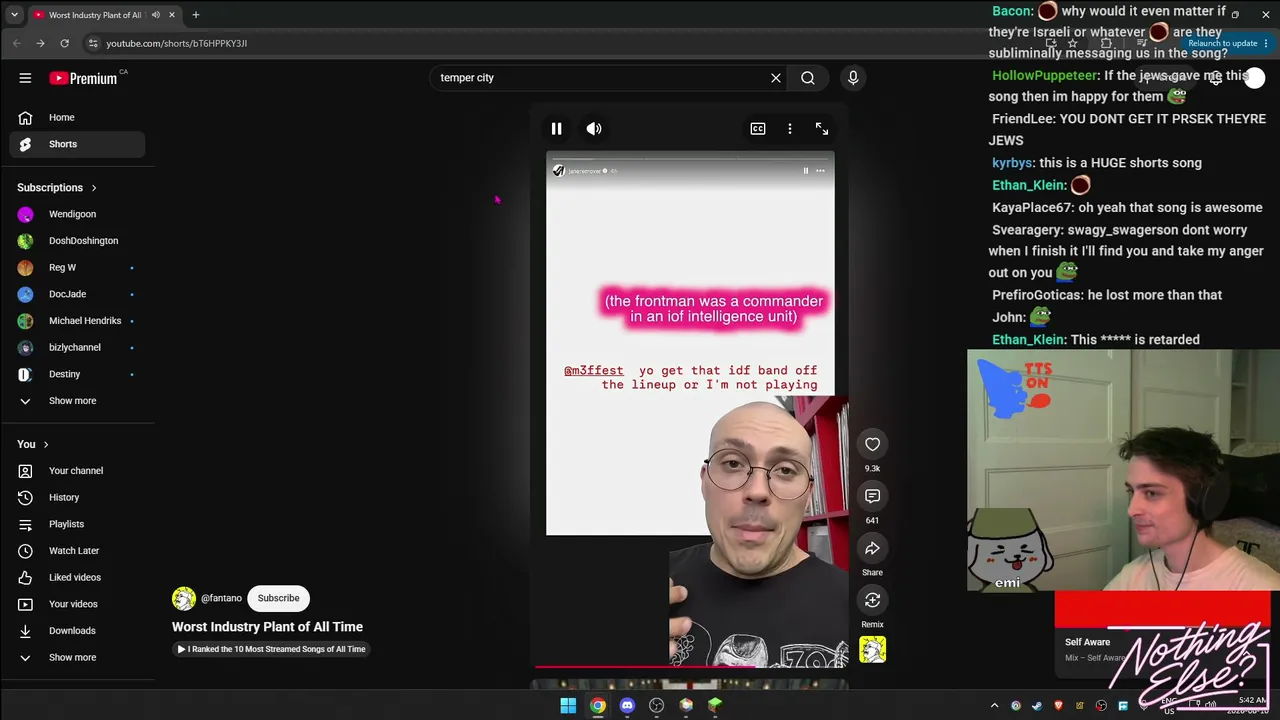The width and height of the screenshot is (1280, 720).
Task: Open Your channel
Action: point(77,471)
